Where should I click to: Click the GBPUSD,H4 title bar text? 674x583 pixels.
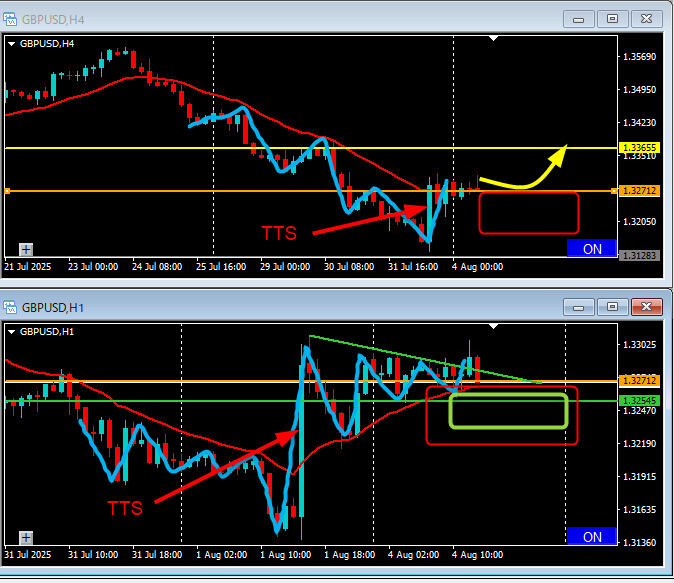pos(53,20)
